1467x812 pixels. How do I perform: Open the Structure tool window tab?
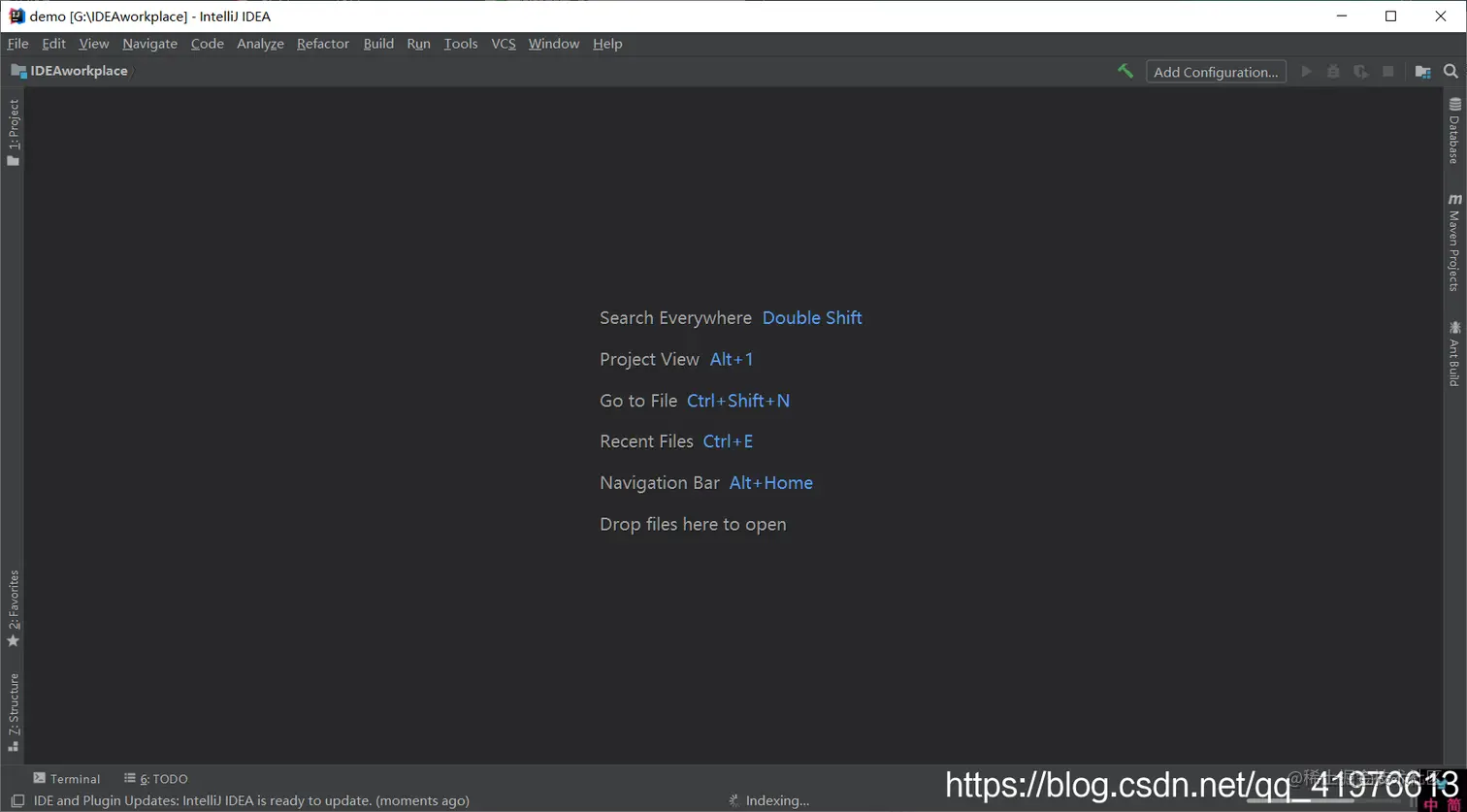pyautogui.click(x=13, y=713)
